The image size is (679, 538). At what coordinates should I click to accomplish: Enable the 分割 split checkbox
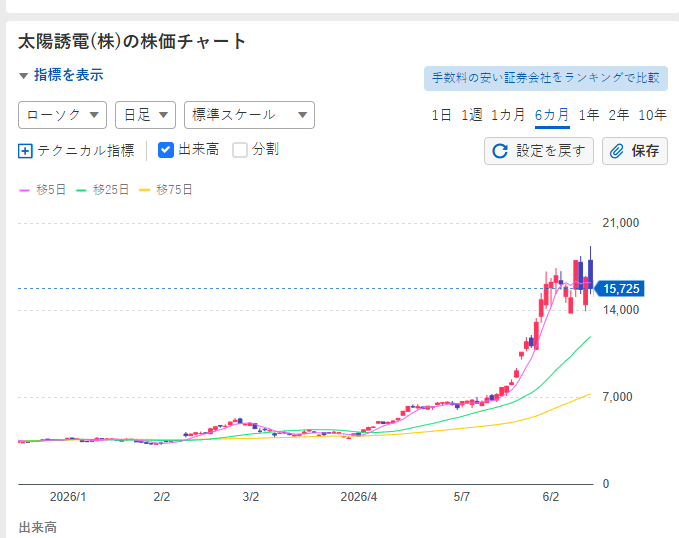240,150
